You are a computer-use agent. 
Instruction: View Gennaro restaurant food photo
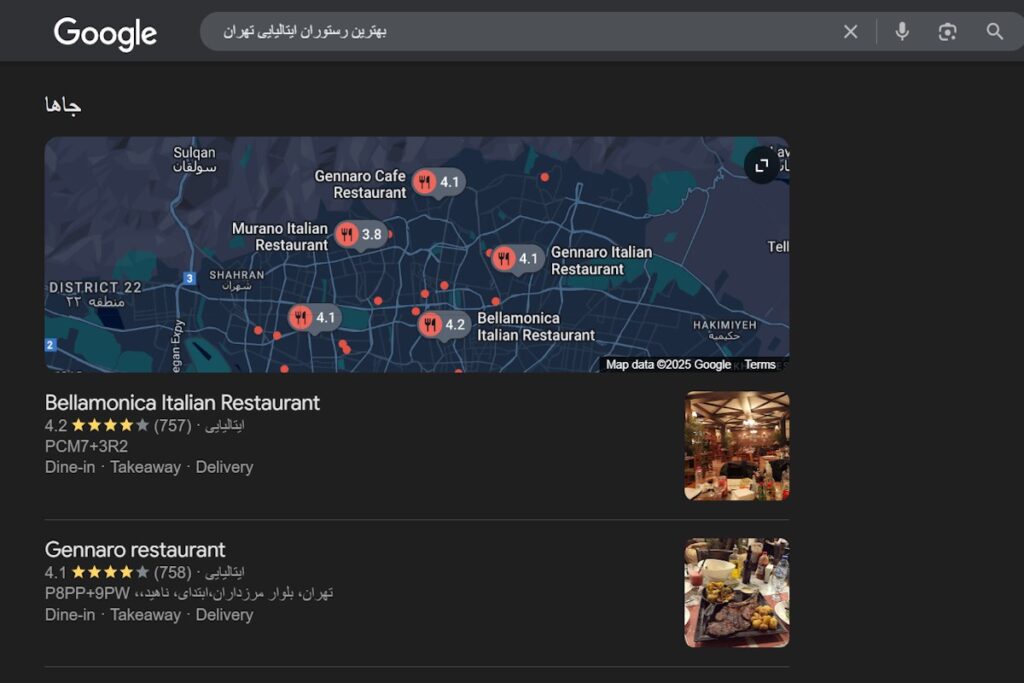coord(736,593)
